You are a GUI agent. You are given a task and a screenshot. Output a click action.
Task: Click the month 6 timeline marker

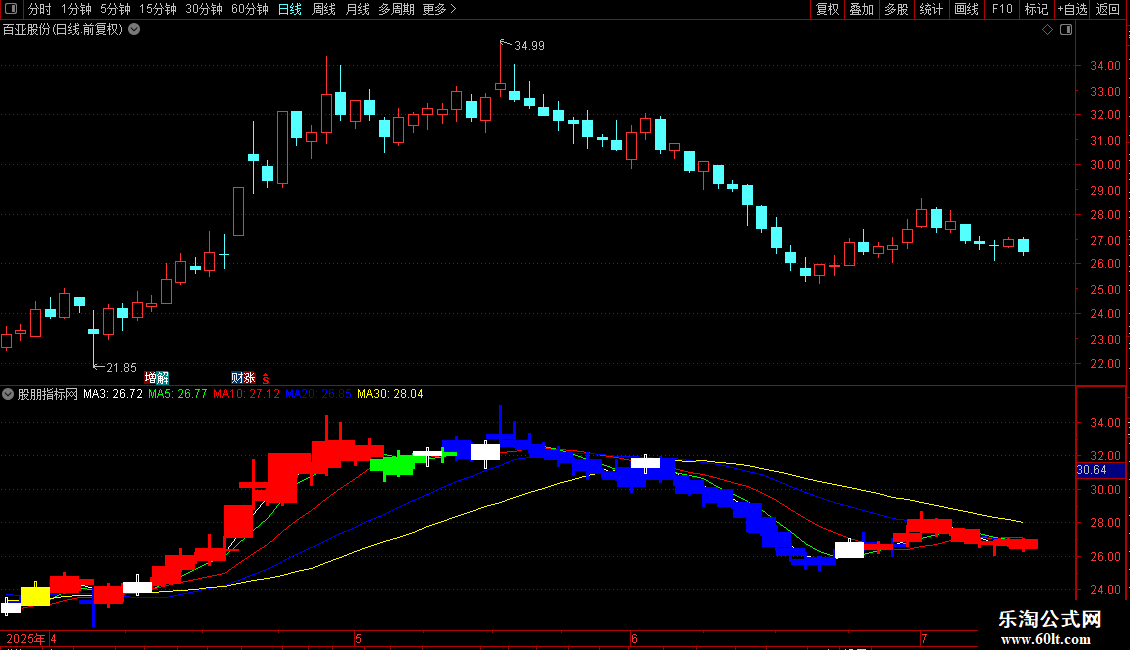(634, 638)
